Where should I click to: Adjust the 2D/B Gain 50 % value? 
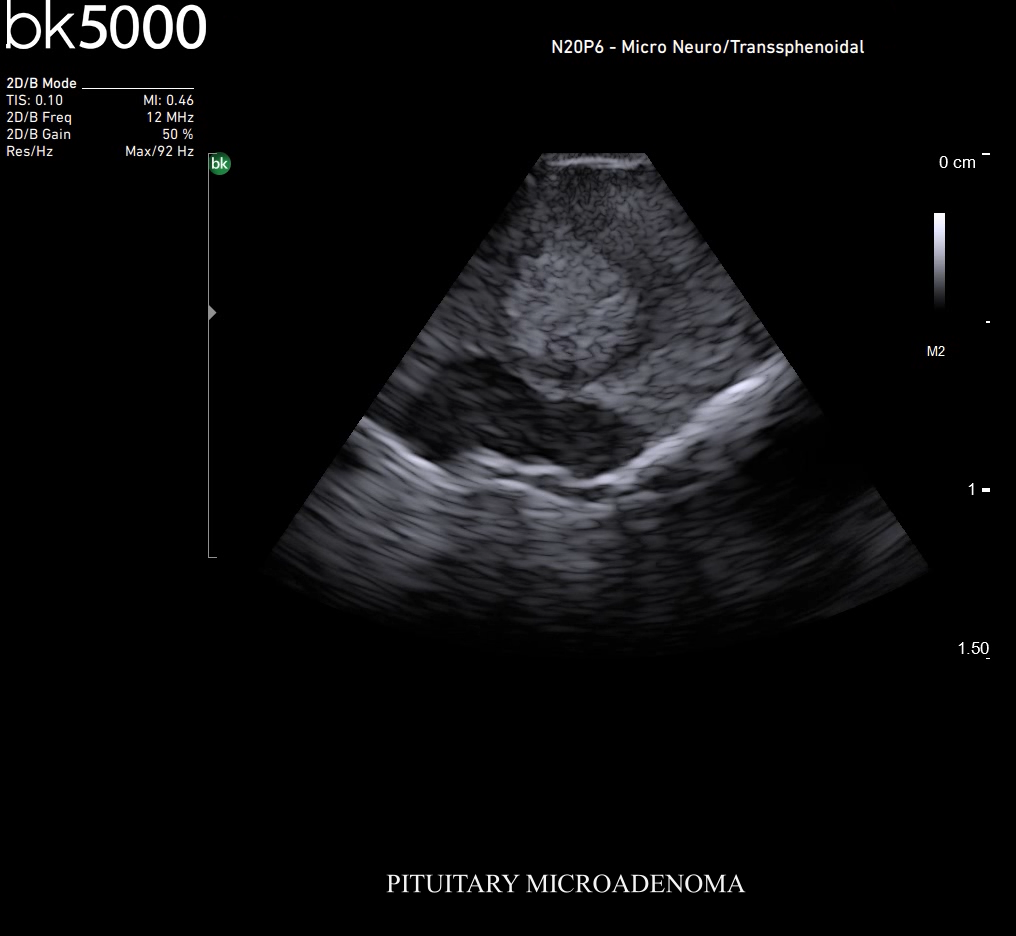click(x=177, y=134)
